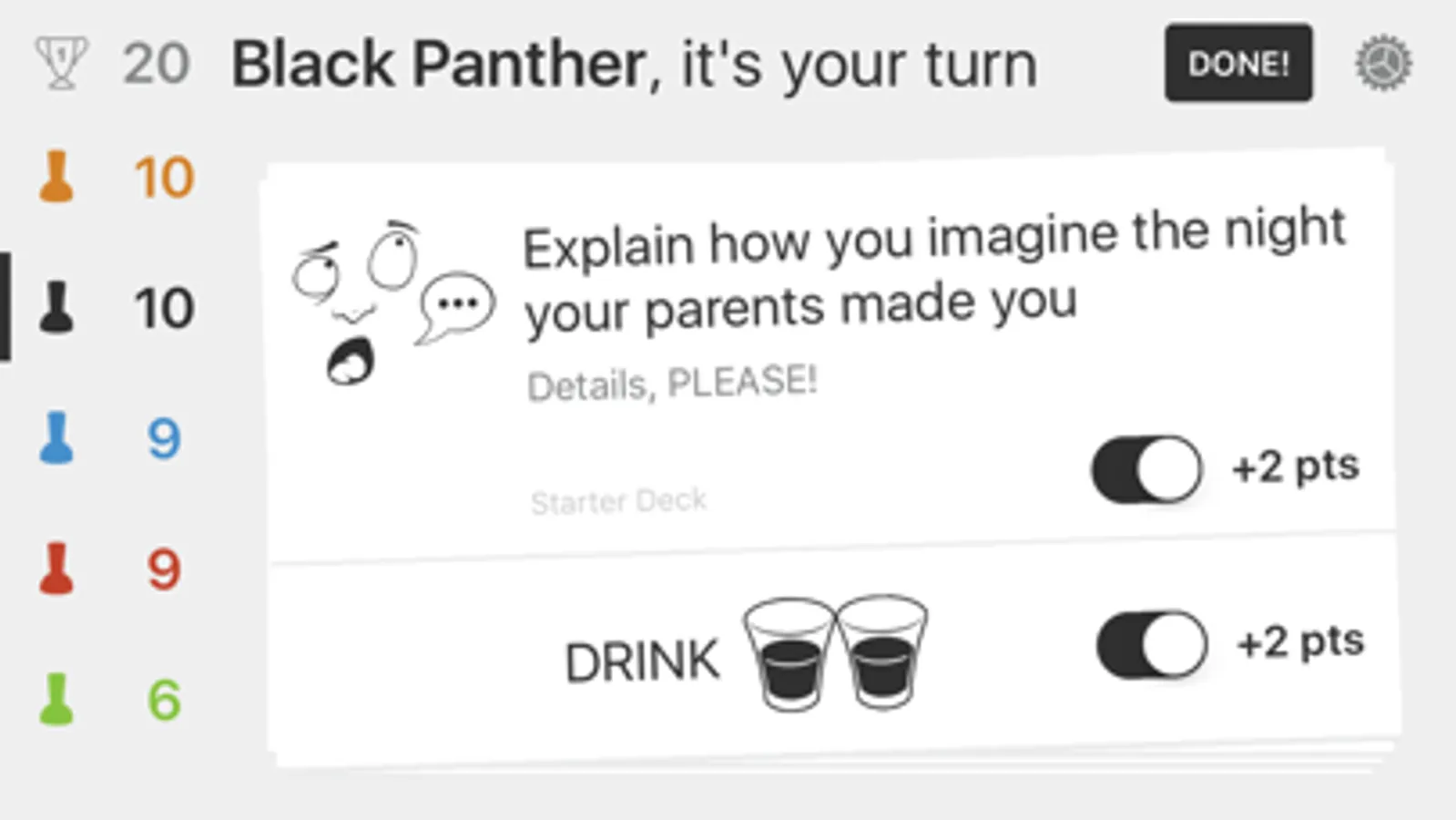Click the black player's score 10
Image resolution: width=1456 pixels, height=820 pixels.
[x=164, y=308]
